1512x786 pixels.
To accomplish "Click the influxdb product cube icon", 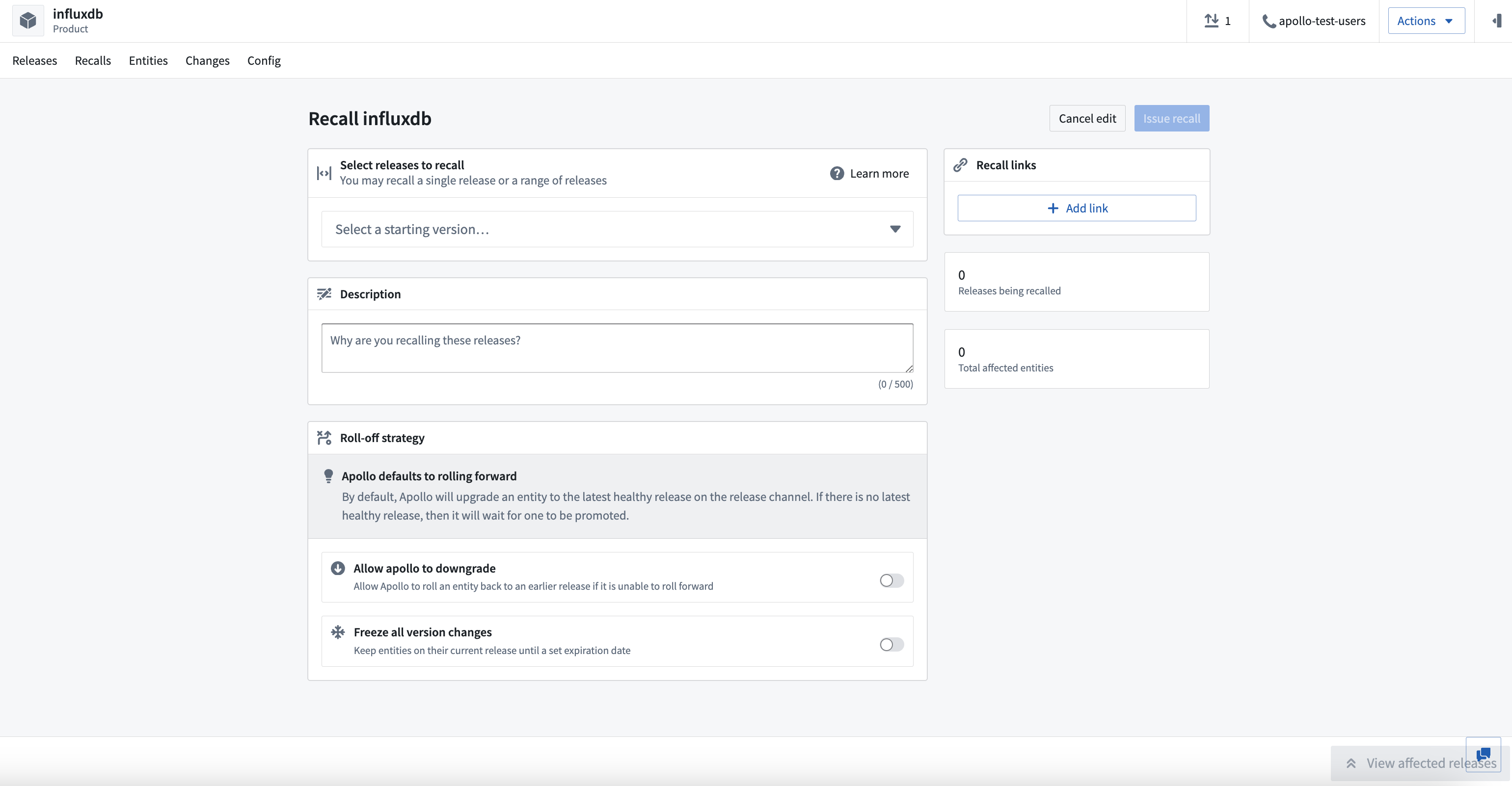I will tap(27, 21).
